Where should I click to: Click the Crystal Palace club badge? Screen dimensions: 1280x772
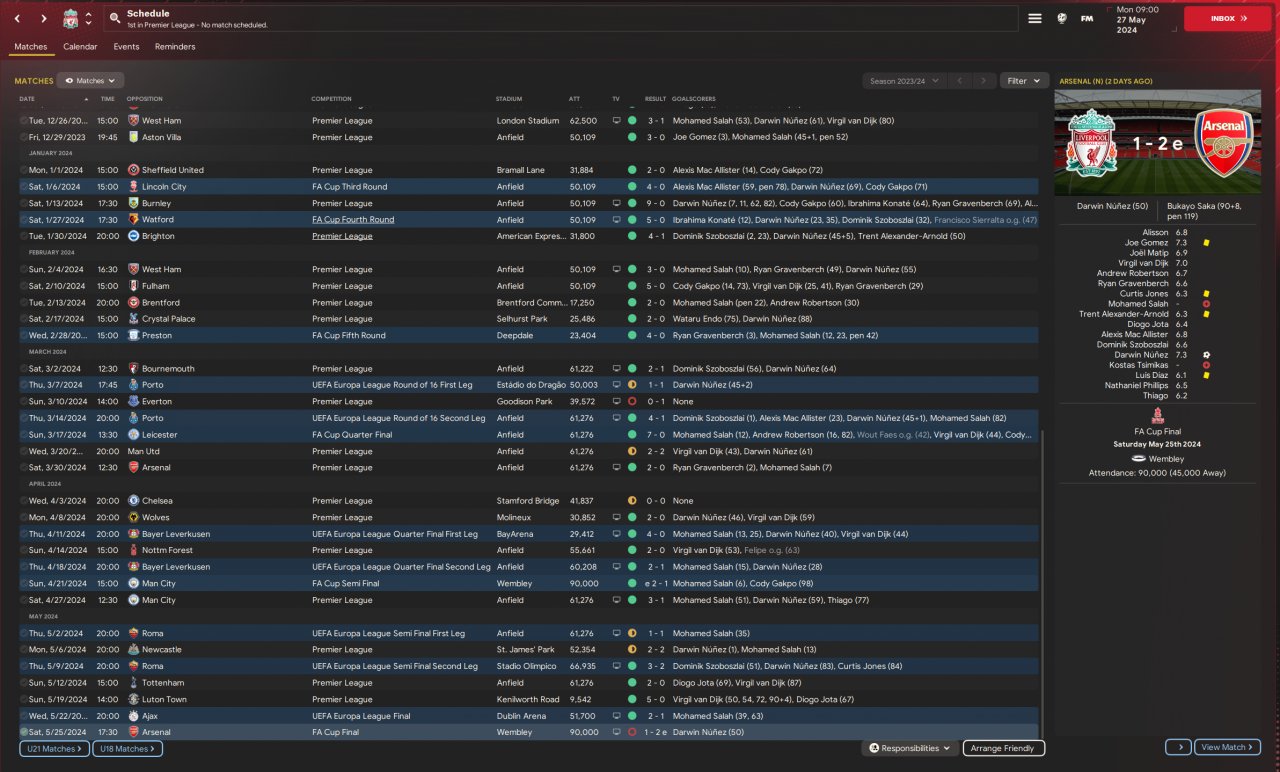click(134, 319)
